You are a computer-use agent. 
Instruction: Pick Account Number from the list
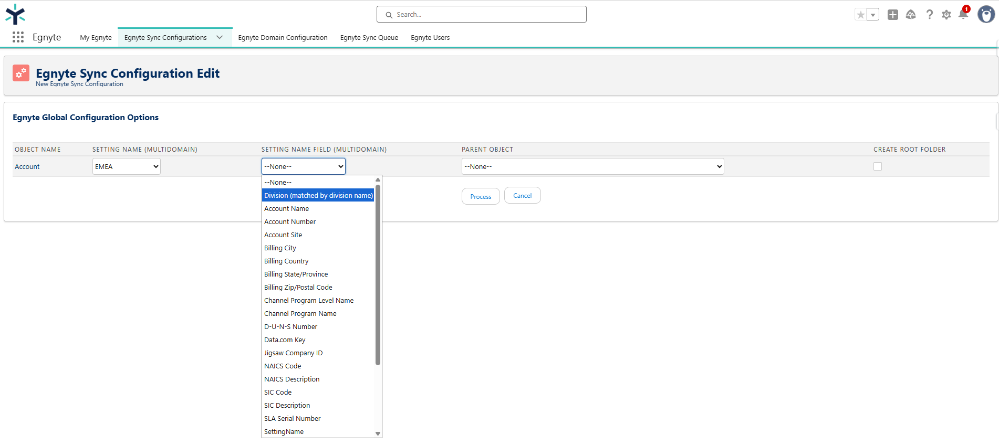[x=319, y=222]
